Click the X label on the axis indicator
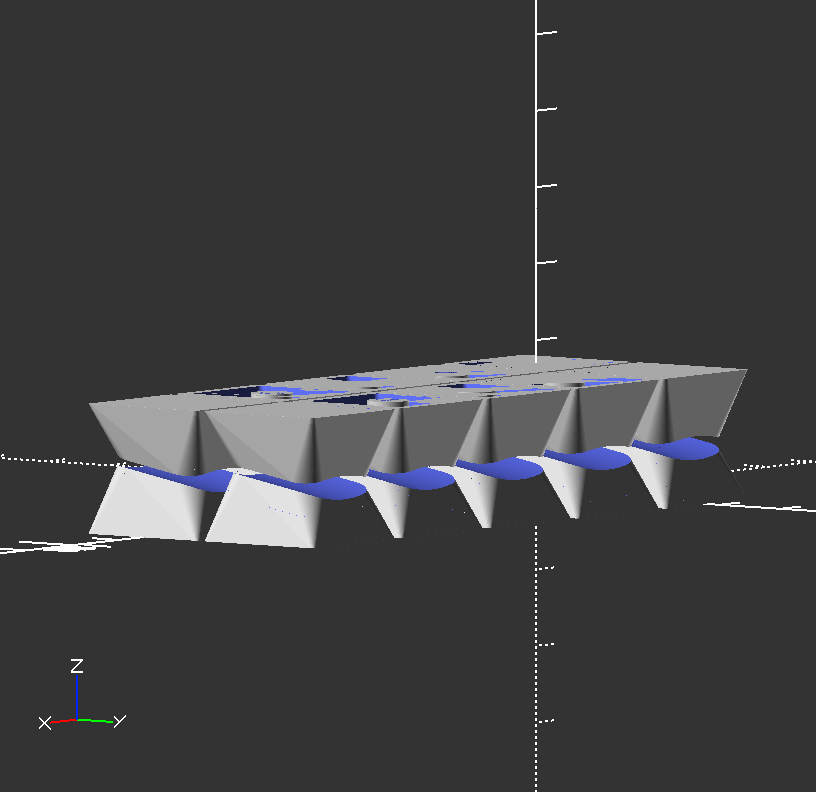The width and height of the screenshot is (816, 792). click(x=45, y=723)
